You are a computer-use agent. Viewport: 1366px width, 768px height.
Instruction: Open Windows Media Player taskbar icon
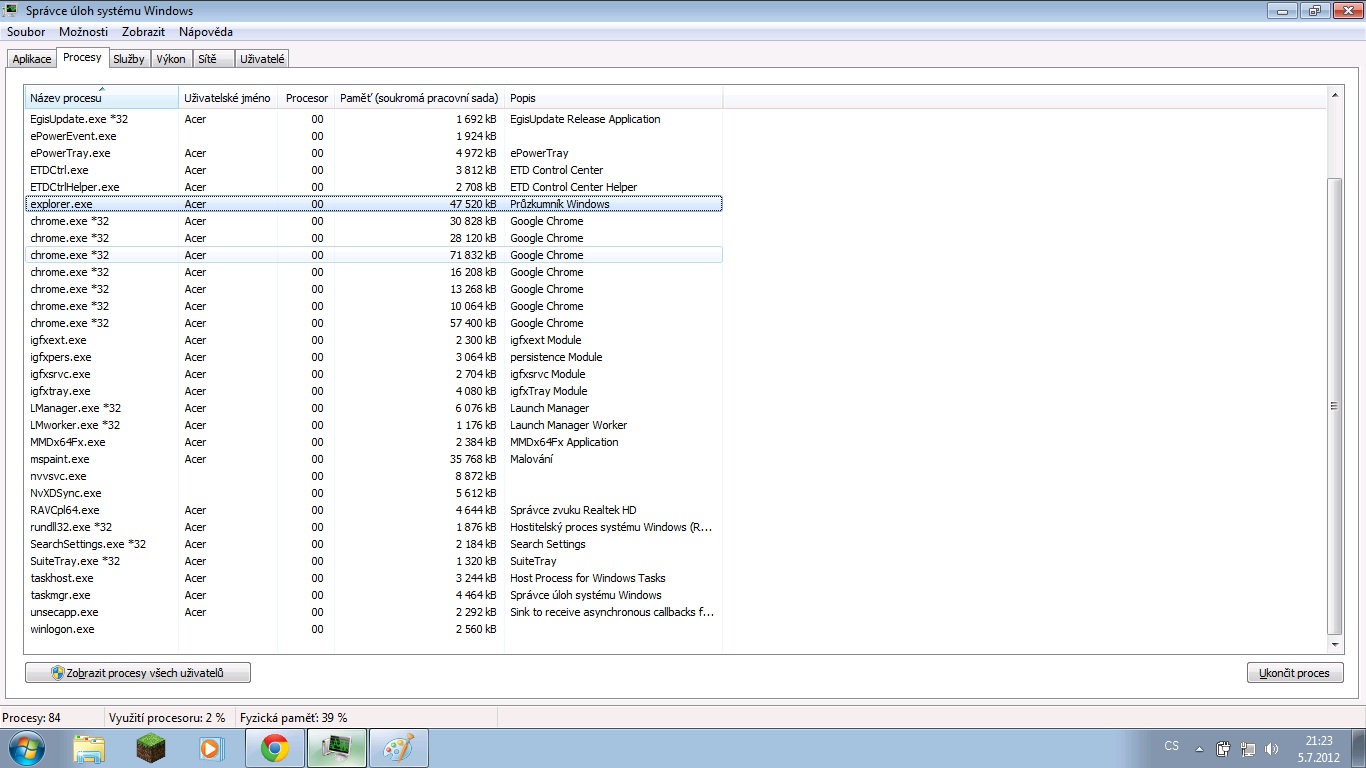210,748
